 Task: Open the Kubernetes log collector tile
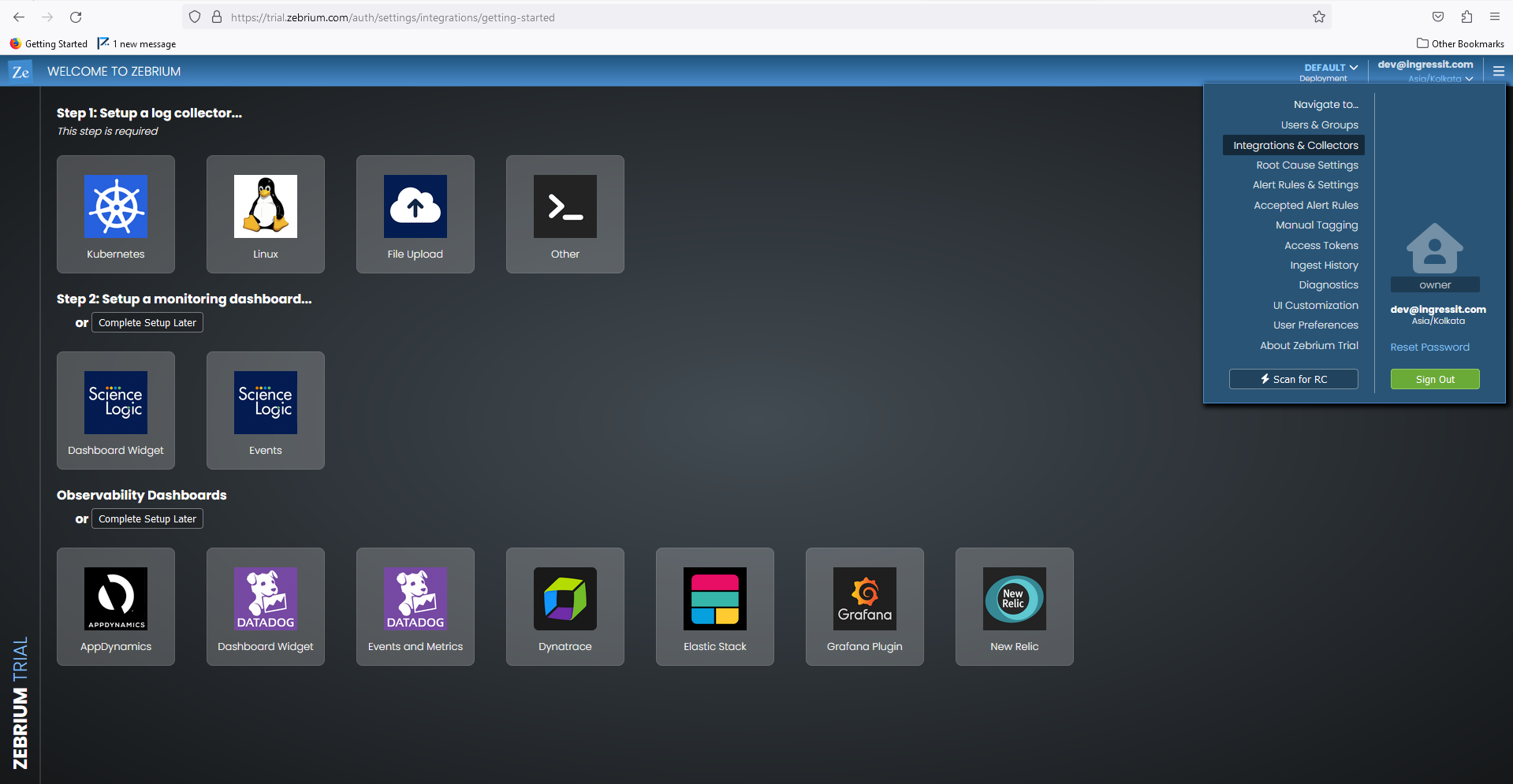click(x=116, y=214)
